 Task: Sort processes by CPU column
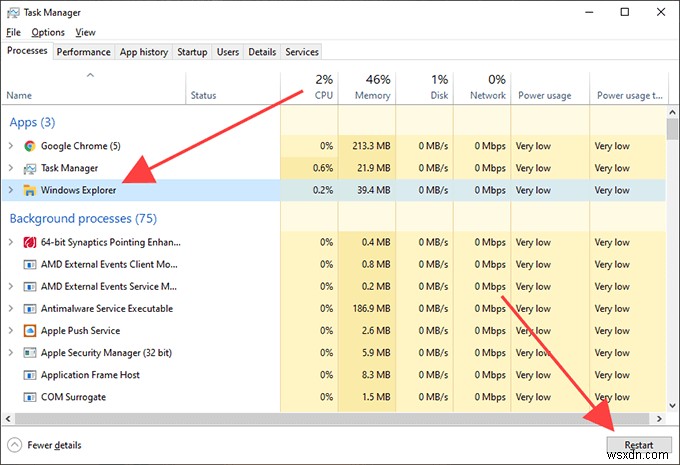coord(309,88)
